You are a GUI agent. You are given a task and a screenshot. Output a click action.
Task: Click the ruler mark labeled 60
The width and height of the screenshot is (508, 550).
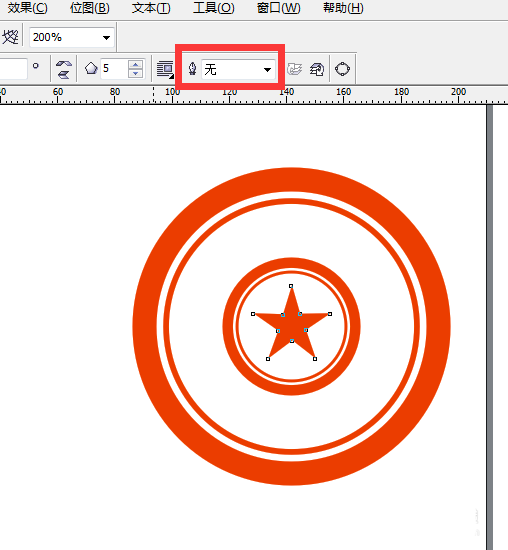tap(58, 92)
